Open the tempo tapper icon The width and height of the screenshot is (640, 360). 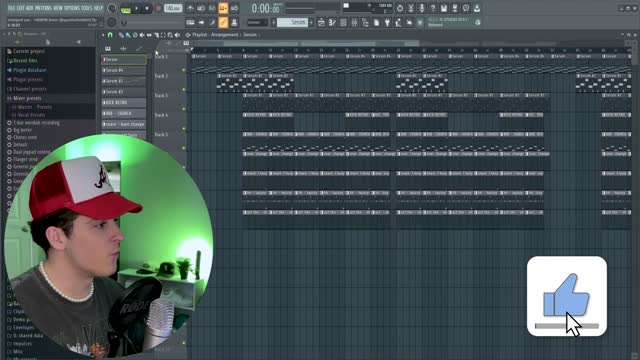(398, 23)
